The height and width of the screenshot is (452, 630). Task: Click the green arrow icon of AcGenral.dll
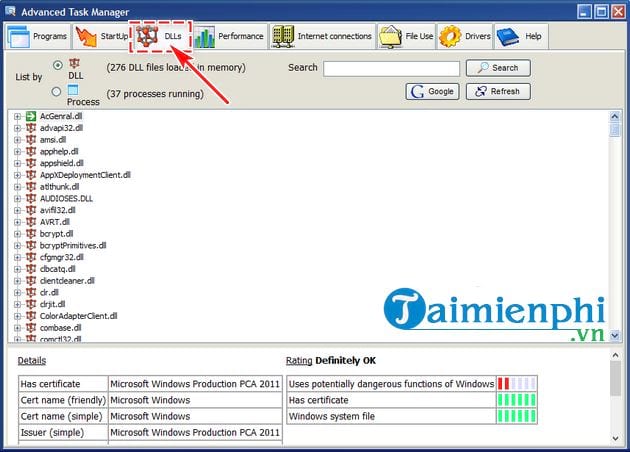coord(31,116)
